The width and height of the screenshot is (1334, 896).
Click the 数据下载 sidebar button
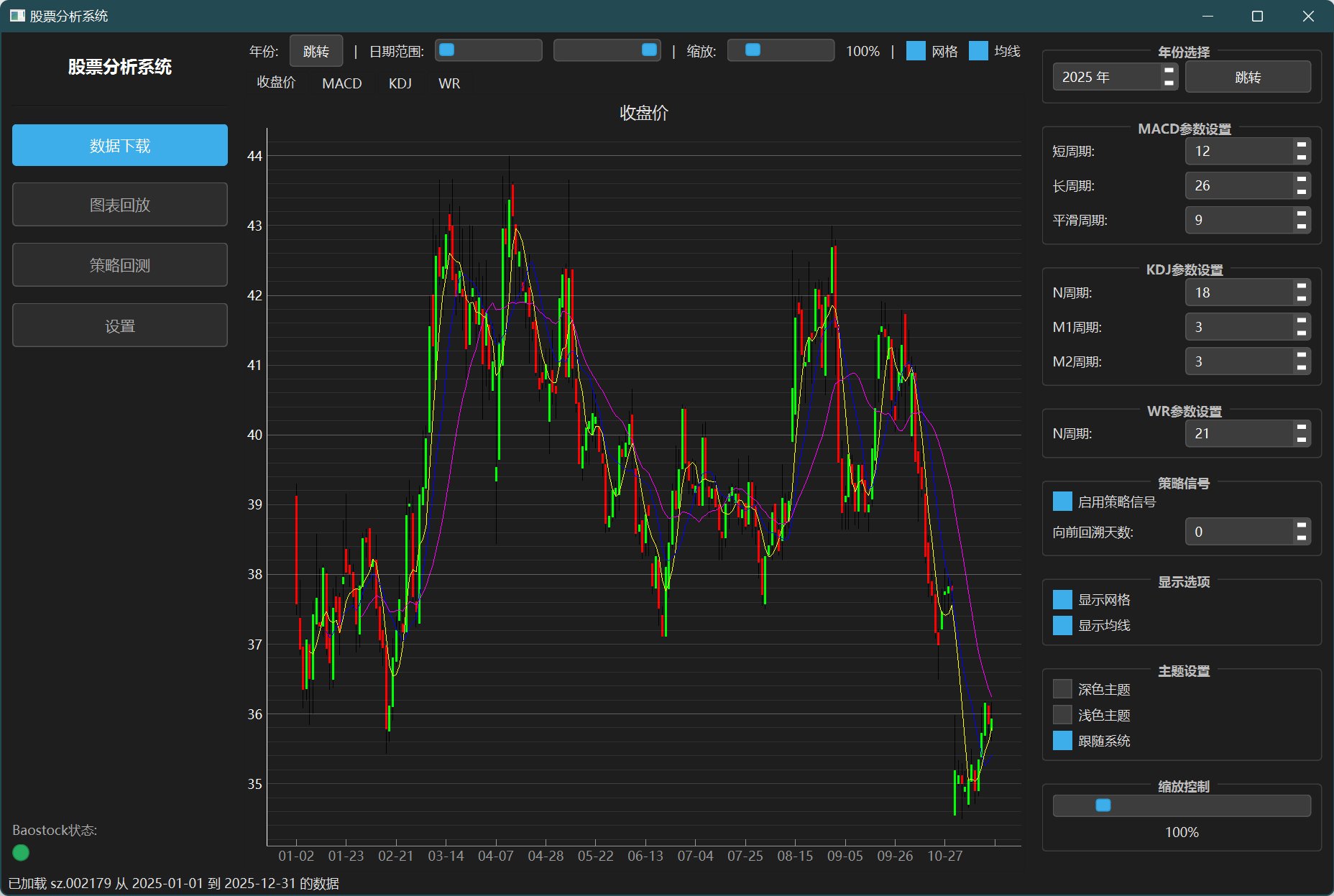(x=120, y=145)
